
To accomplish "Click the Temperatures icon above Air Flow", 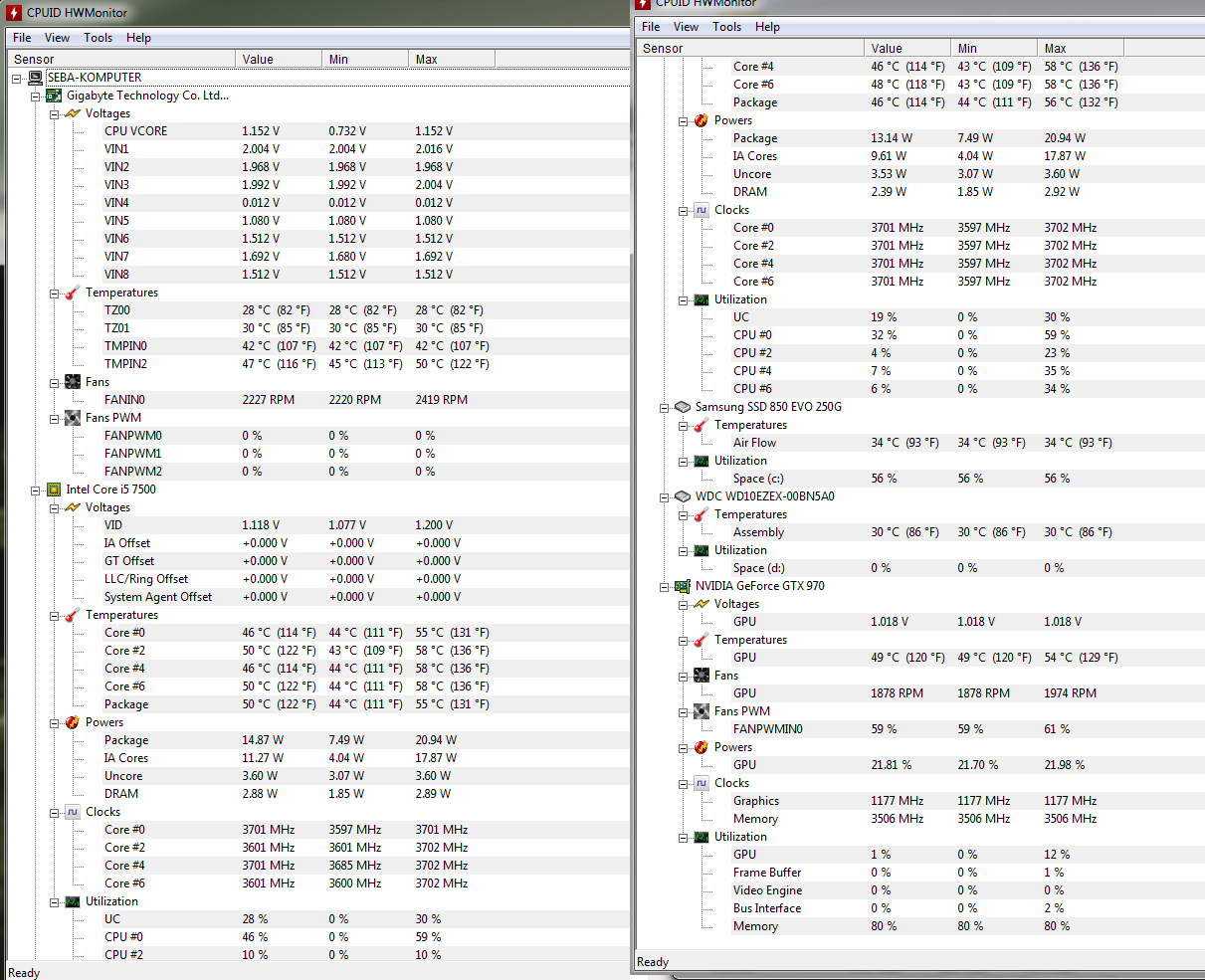I will point(702,425).
